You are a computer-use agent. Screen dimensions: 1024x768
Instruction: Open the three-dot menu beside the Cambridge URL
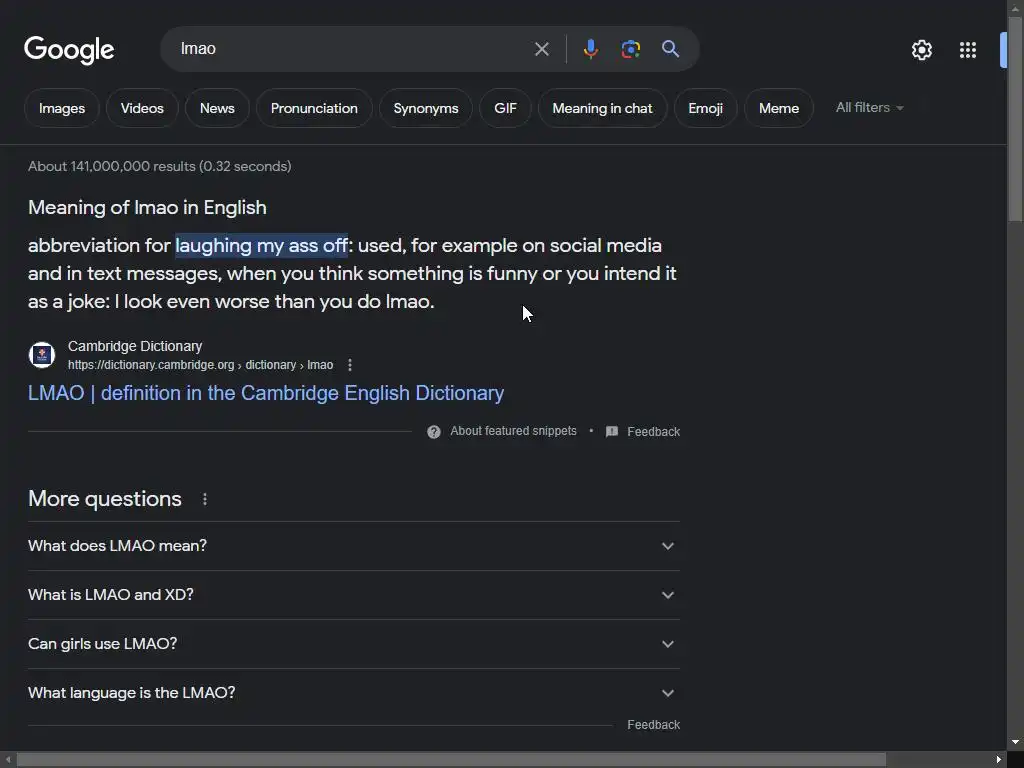point(350,365)
